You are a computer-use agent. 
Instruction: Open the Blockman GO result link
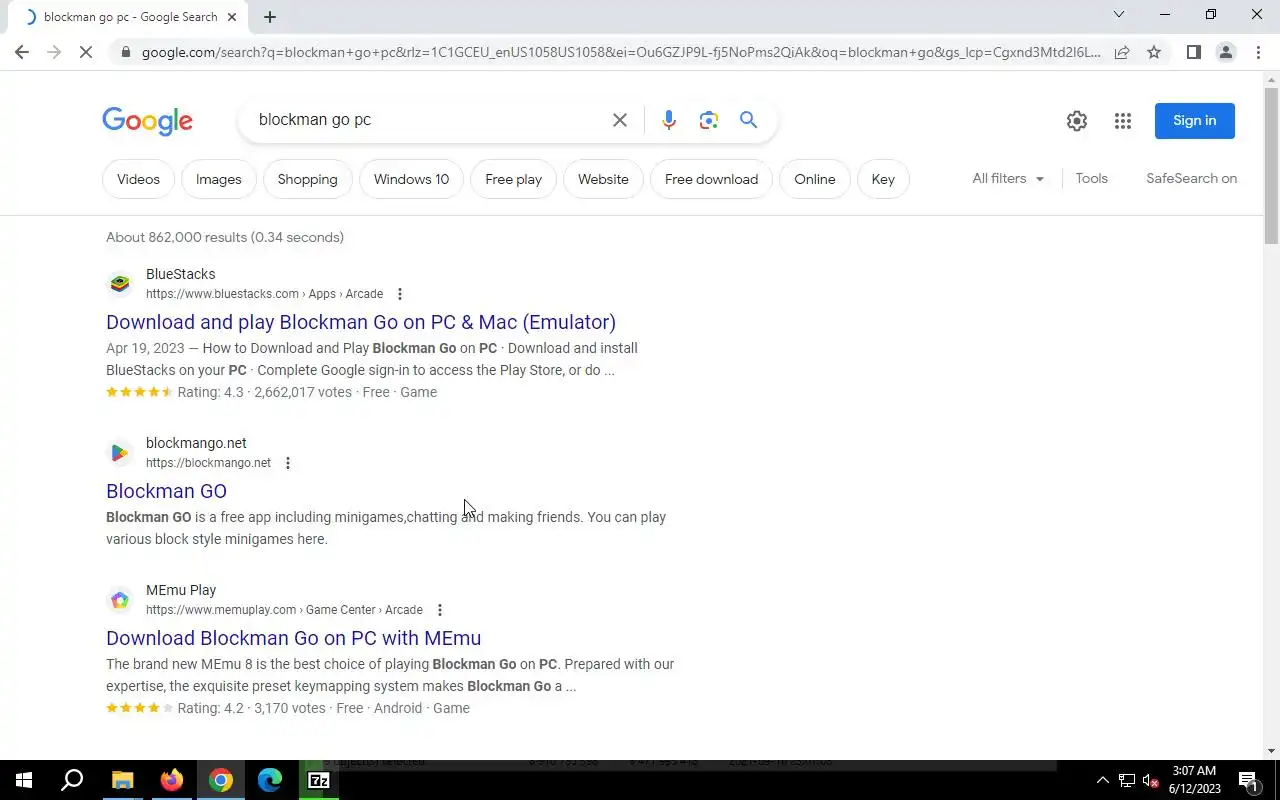tap(166, 491)
